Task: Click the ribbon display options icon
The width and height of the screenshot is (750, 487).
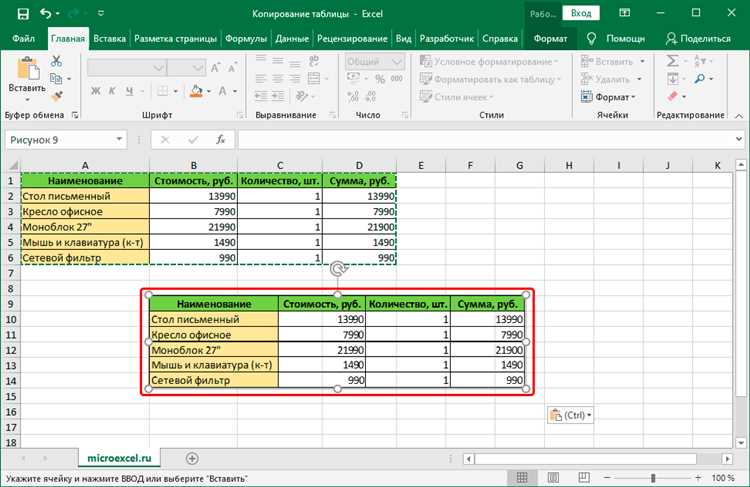Action: [x=624, y=13]
